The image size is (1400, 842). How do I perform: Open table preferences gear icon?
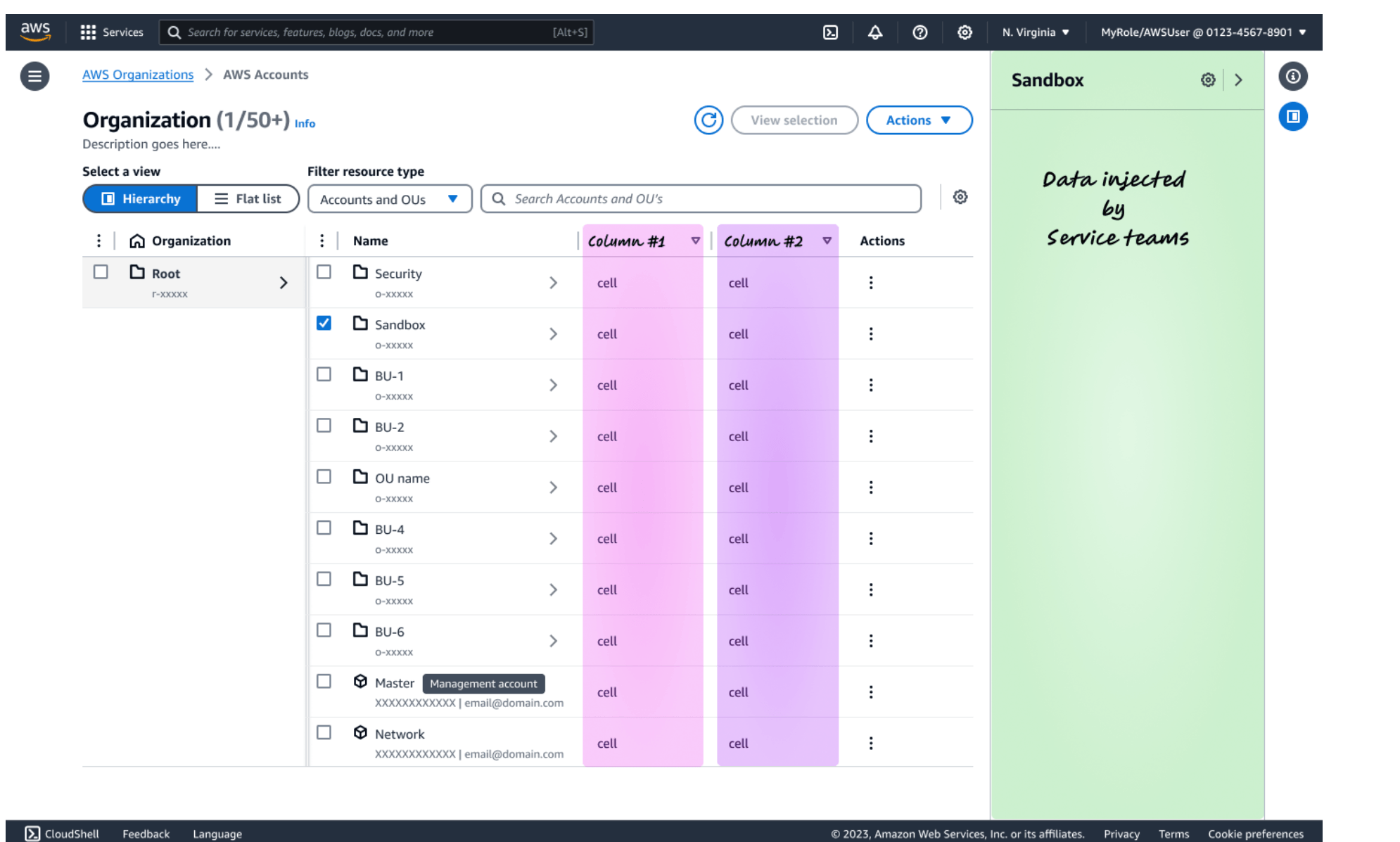(960, 197)
